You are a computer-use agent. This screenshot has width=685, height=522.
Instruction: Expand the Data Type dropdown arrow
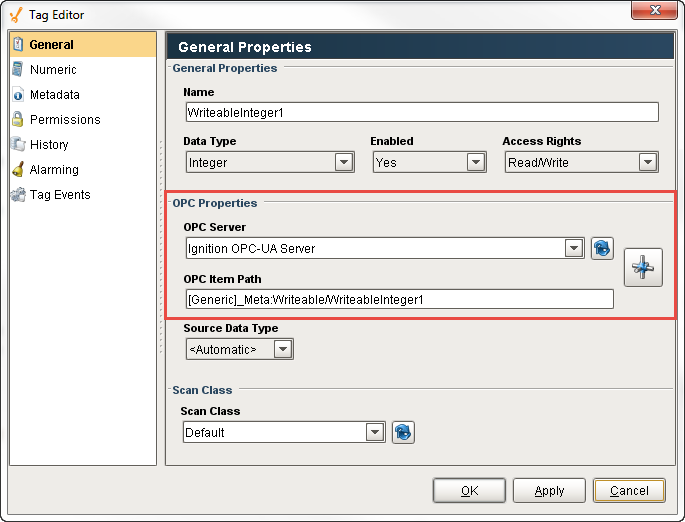click(x=344, y=162)
